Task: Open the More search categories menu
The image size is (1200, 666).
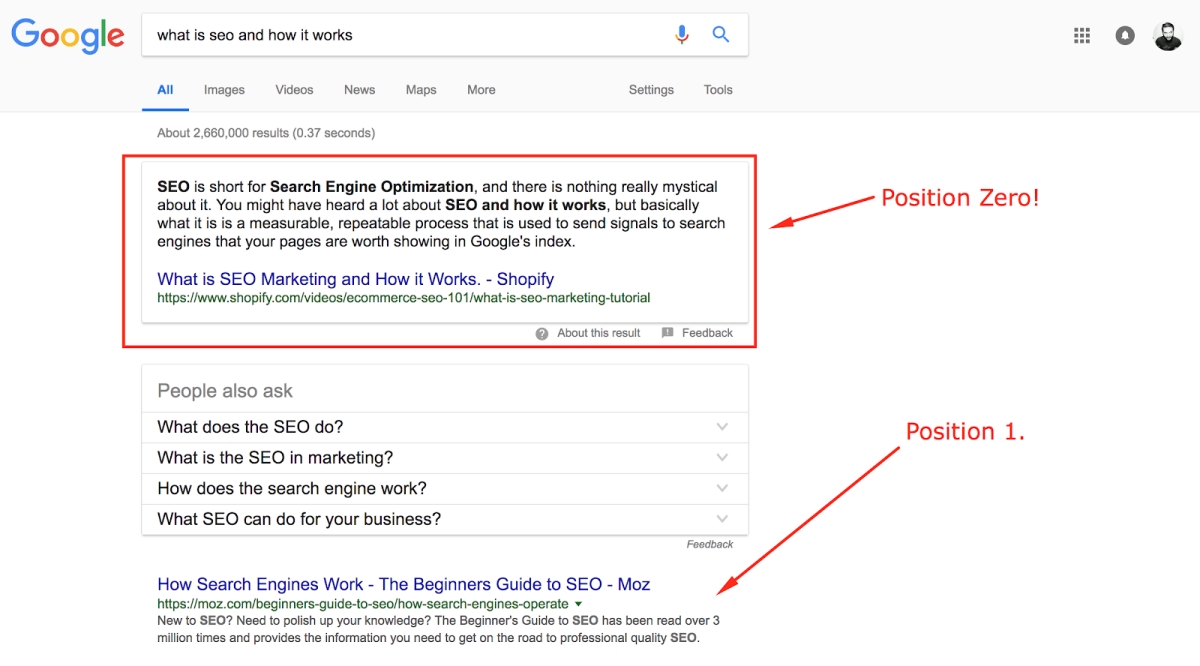Action: pyautogui.click(x=481, y=90)
